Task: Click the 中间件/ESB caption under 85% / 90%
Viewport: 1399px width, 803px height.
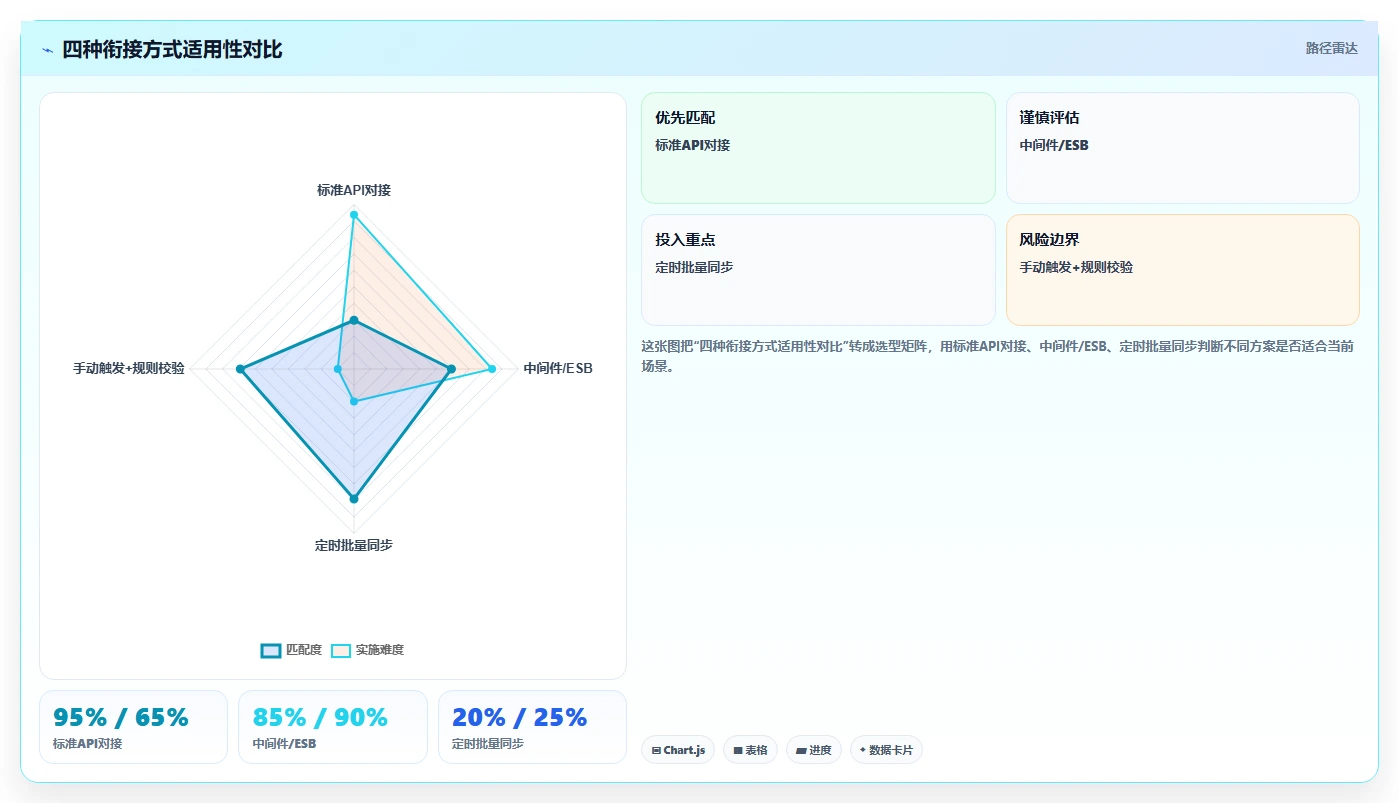Action: point(285,744)
